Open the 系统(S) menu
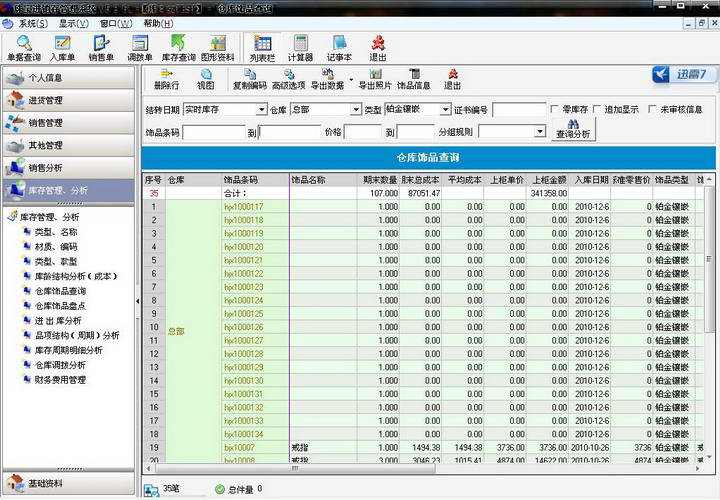Image resolution: width=720 pixels, height=500 pixels. tap(33, 23)
